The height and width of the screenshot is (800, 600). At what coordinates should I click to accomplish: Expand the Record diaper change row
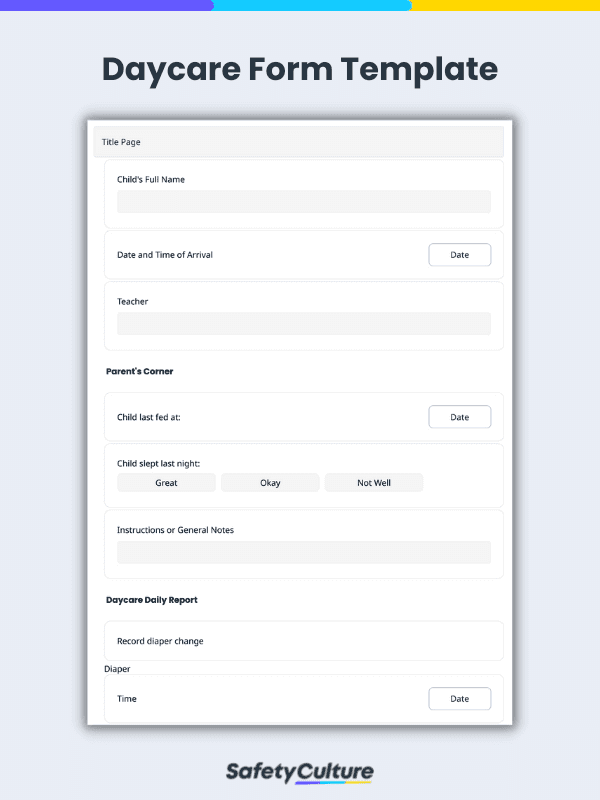[x=304, y=641]
